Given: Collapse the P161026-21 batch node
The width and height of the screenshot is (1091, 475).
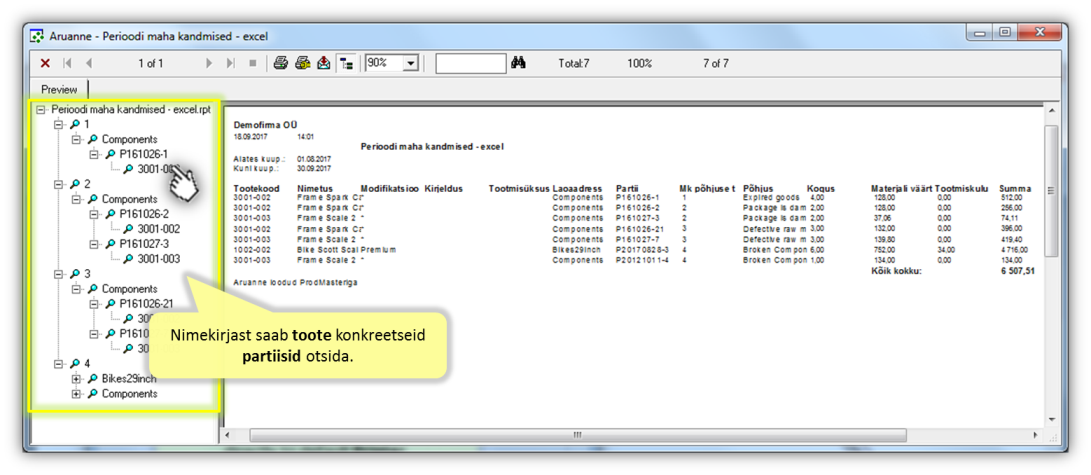Looking at the screenshot, I should [94, 304].
